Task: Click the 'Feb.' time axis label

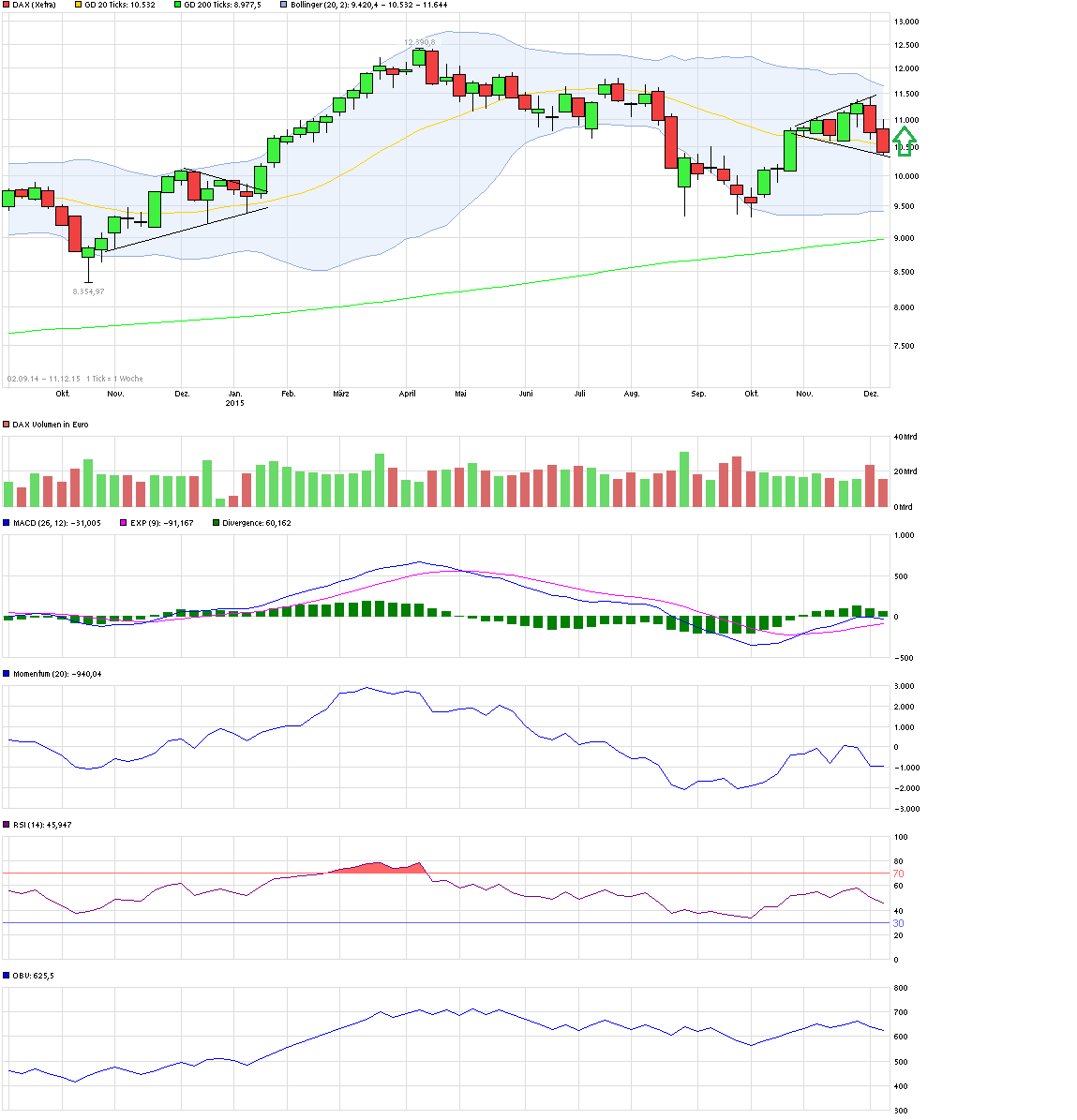Action: [x=289, y=394]
